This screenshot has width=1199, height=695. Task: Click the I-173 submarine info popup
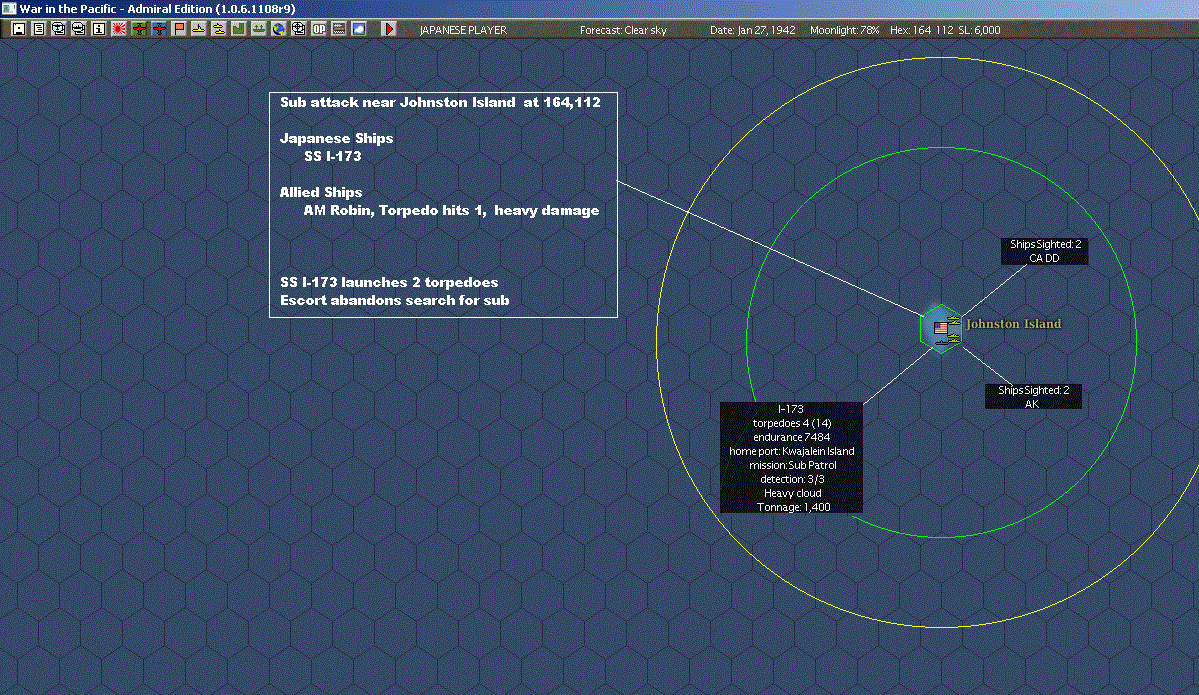tap(791, 457)
